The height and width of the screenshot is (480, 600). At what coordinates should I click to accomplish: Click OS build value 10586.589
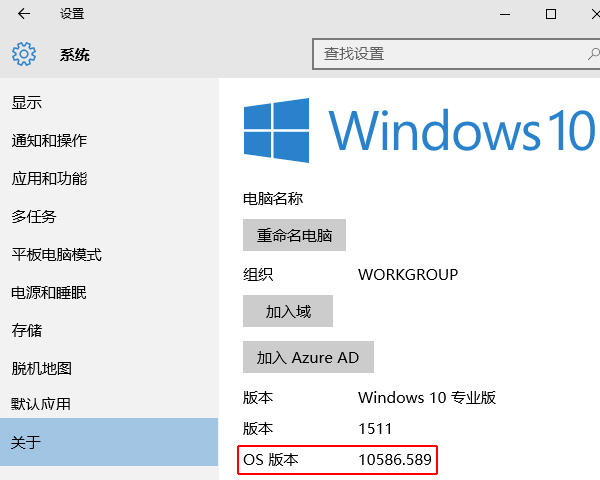[x=395, y=459]
